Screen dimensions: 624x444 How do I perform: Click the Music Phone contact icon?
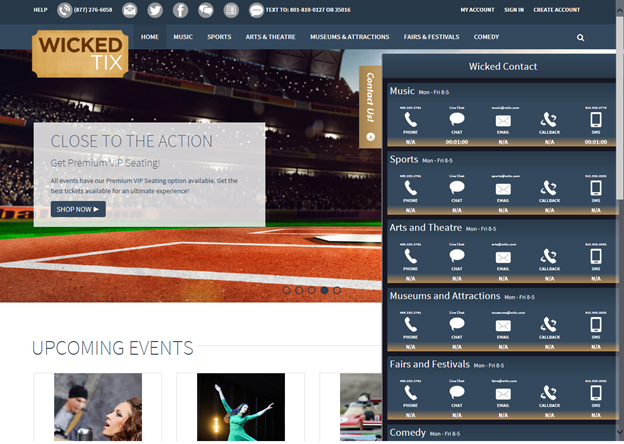tap(410, 118)
